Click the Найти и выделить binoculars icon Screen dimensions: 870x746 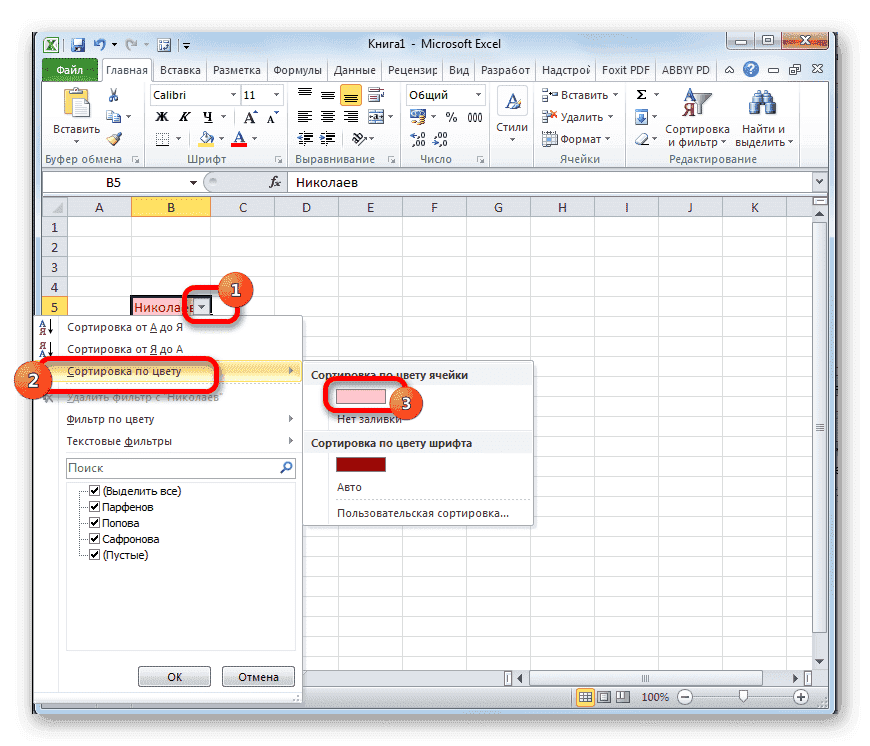point(762,103)
